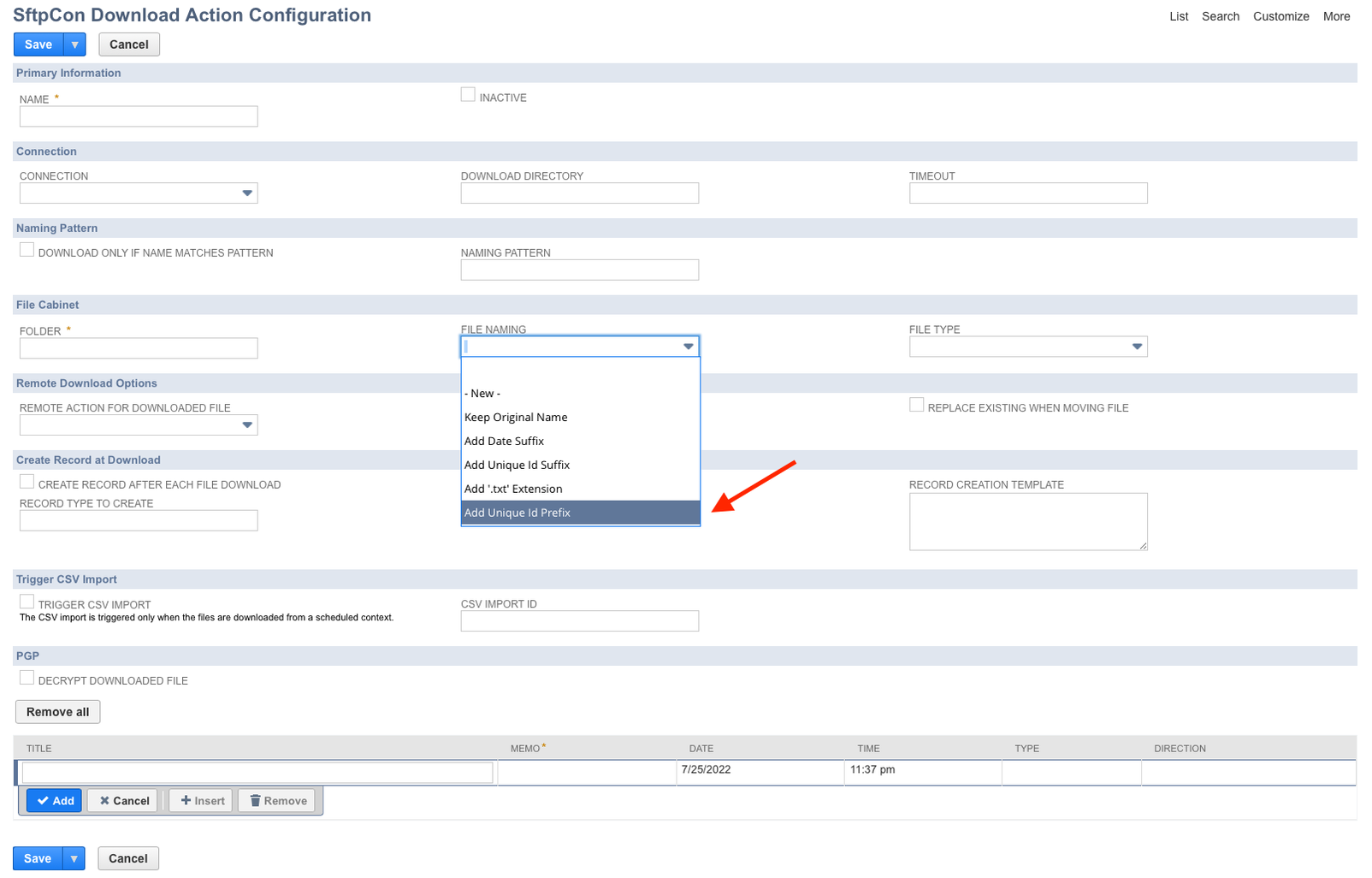Open the top Save dropdown arrow
1372x878 pixels.
click(74, 44)
